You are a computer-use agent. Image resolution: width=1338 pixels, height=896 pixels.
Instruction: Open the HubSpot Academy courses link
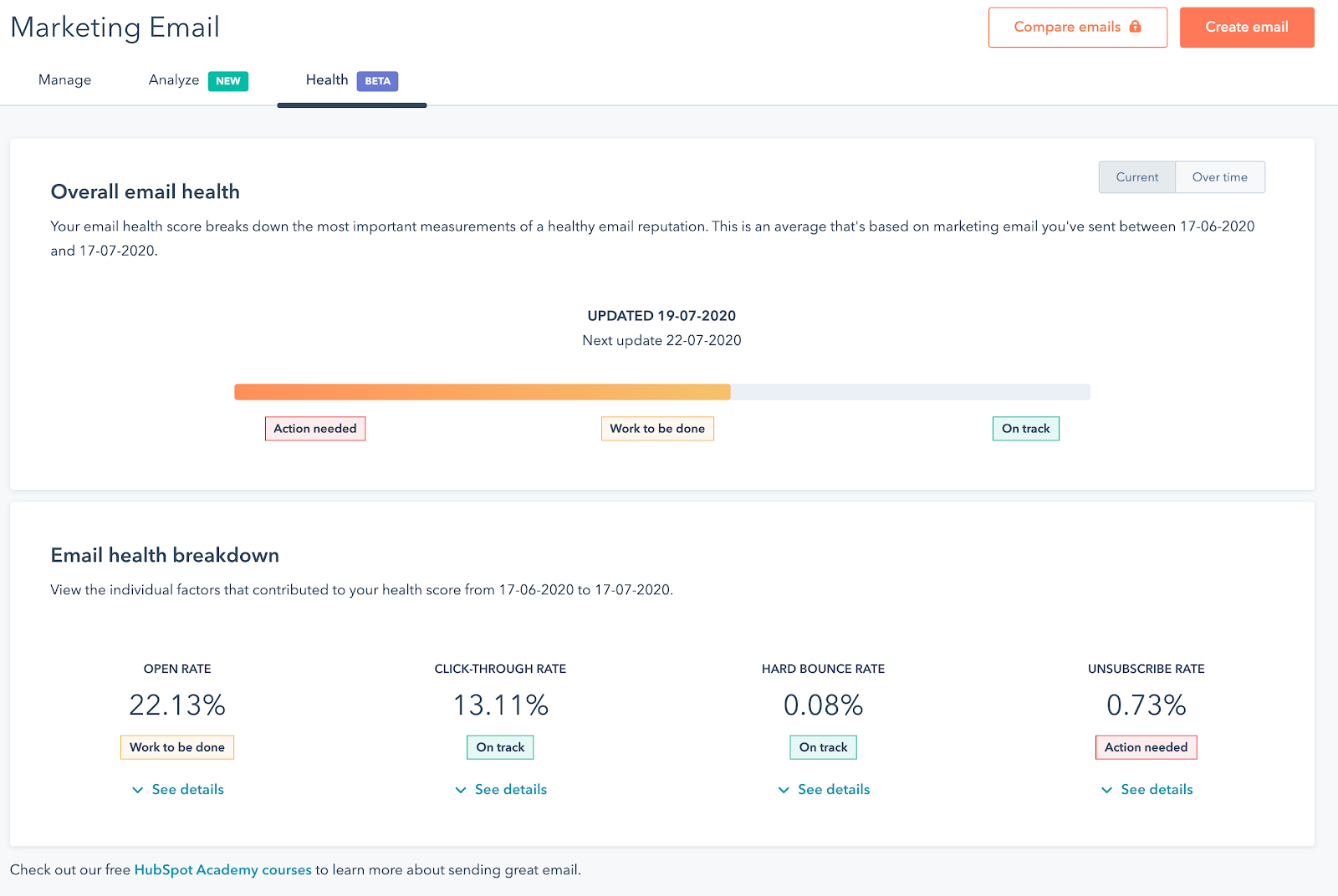tap(222, 870)
